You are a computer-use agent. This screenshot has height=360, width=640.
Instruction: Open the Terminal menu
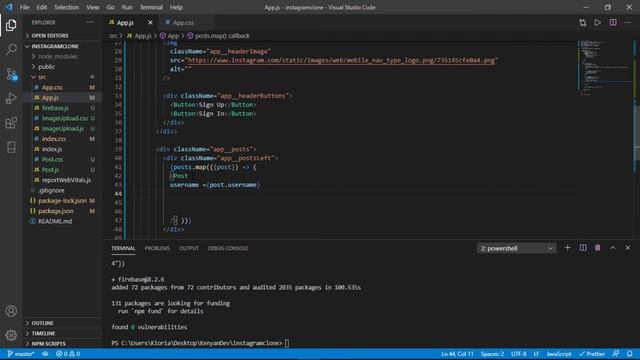click(151, 7)
